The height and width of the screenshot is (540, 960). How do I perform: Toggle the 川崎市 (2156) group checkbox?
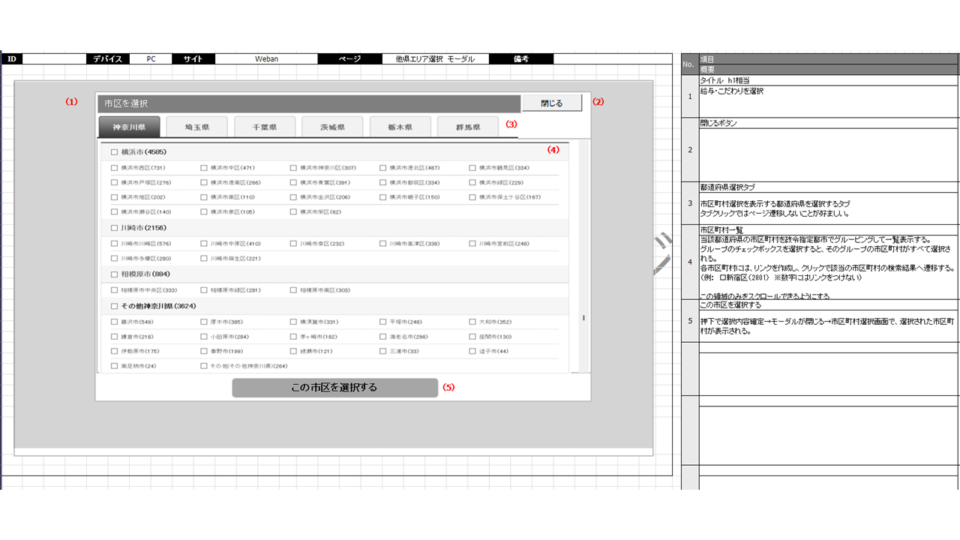coord(114,228)
